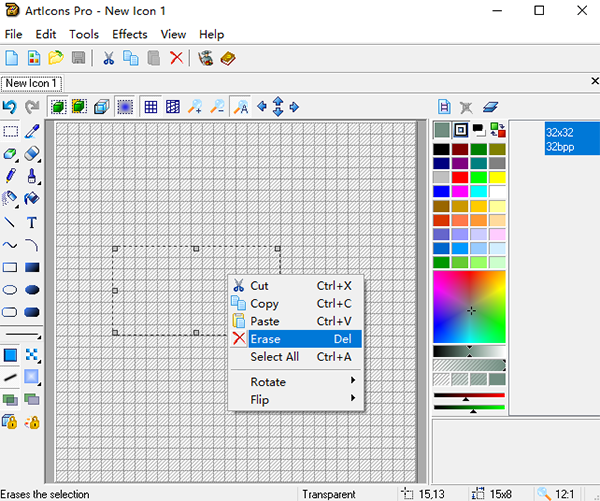Select the Text tool
Screen dimensions: 600x501
32,222
